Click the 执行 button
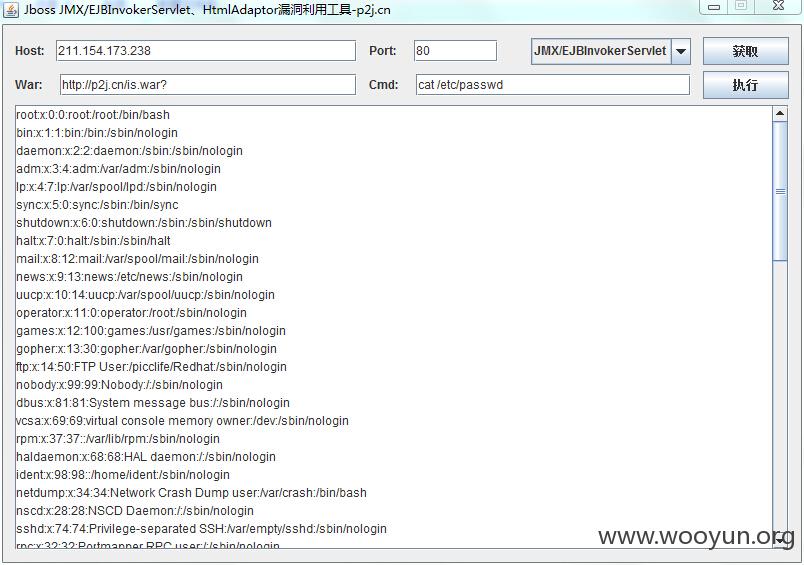The height and width of the screenshot is (565, 804). coord(746,85)
